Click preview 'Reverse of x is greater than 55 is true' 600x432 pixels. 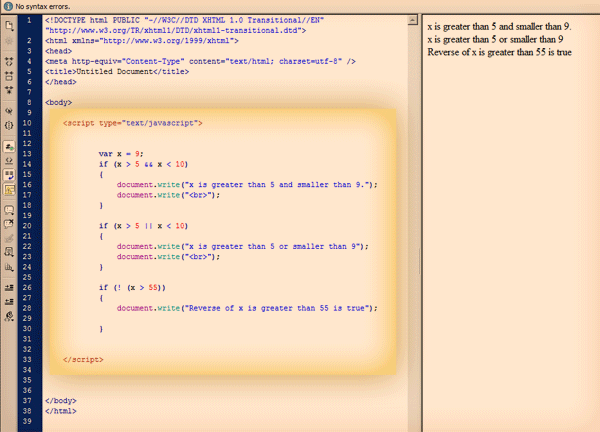(499, 52)
